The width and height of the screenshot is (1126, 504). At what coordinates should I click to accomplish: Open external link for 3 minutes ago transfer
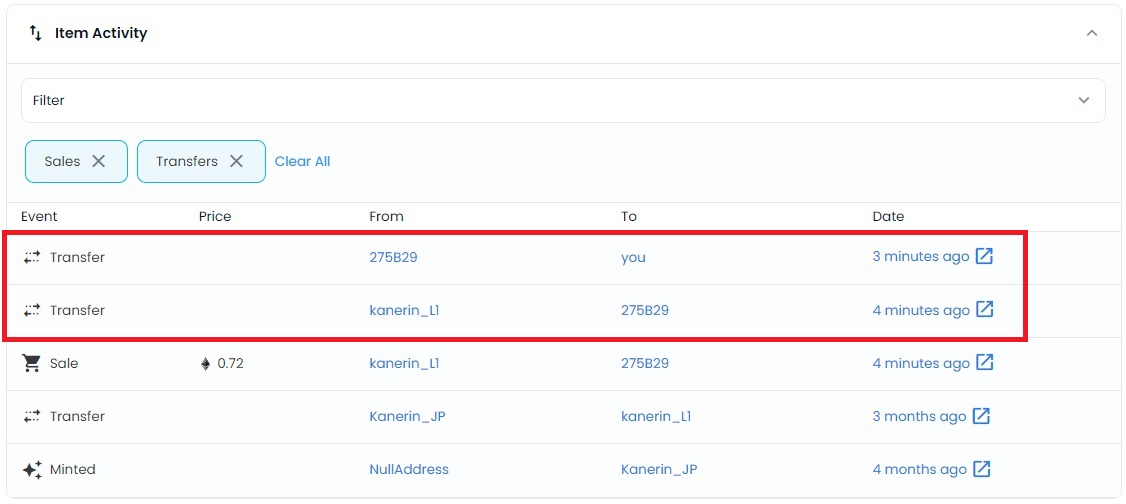pos(984,256)
